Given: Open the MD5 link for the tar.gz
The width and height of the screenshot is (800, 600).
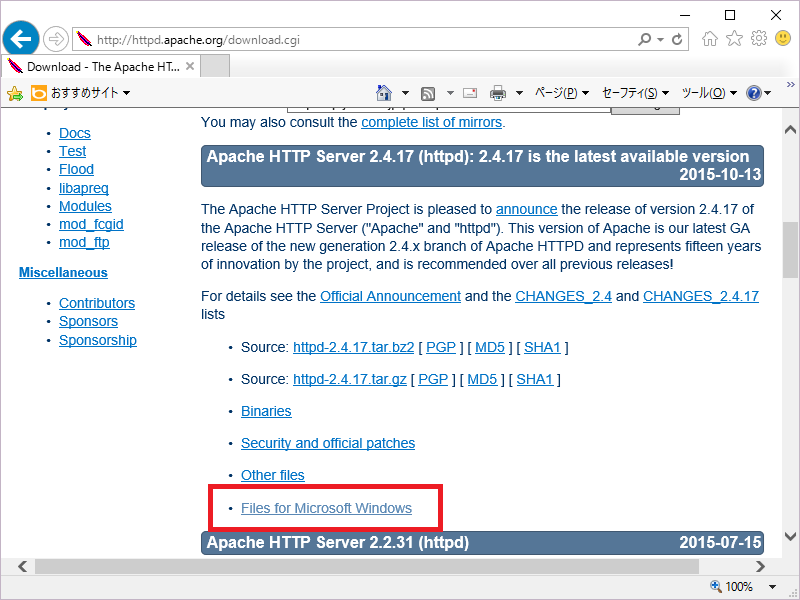Looking at the screenshot, I should [x=482, y=380].
